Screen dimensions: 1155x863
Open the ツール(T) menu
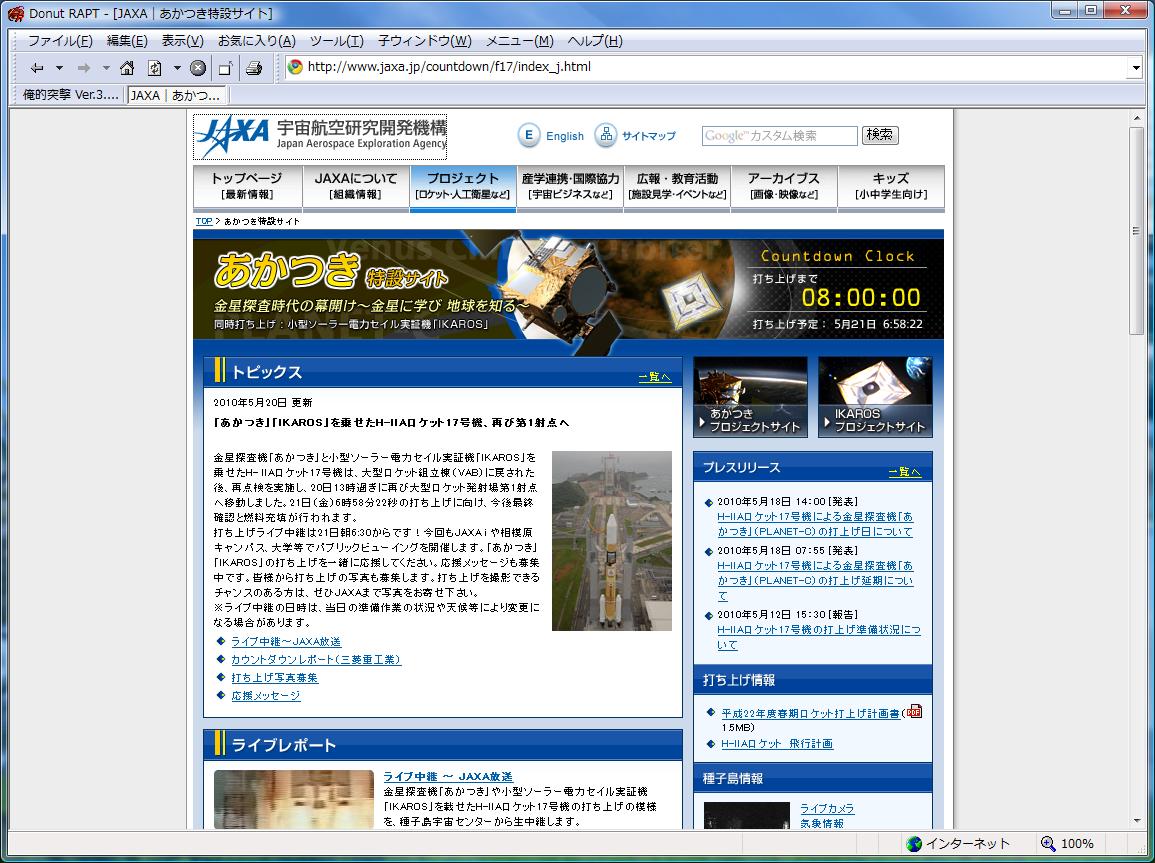pos(336,40)
